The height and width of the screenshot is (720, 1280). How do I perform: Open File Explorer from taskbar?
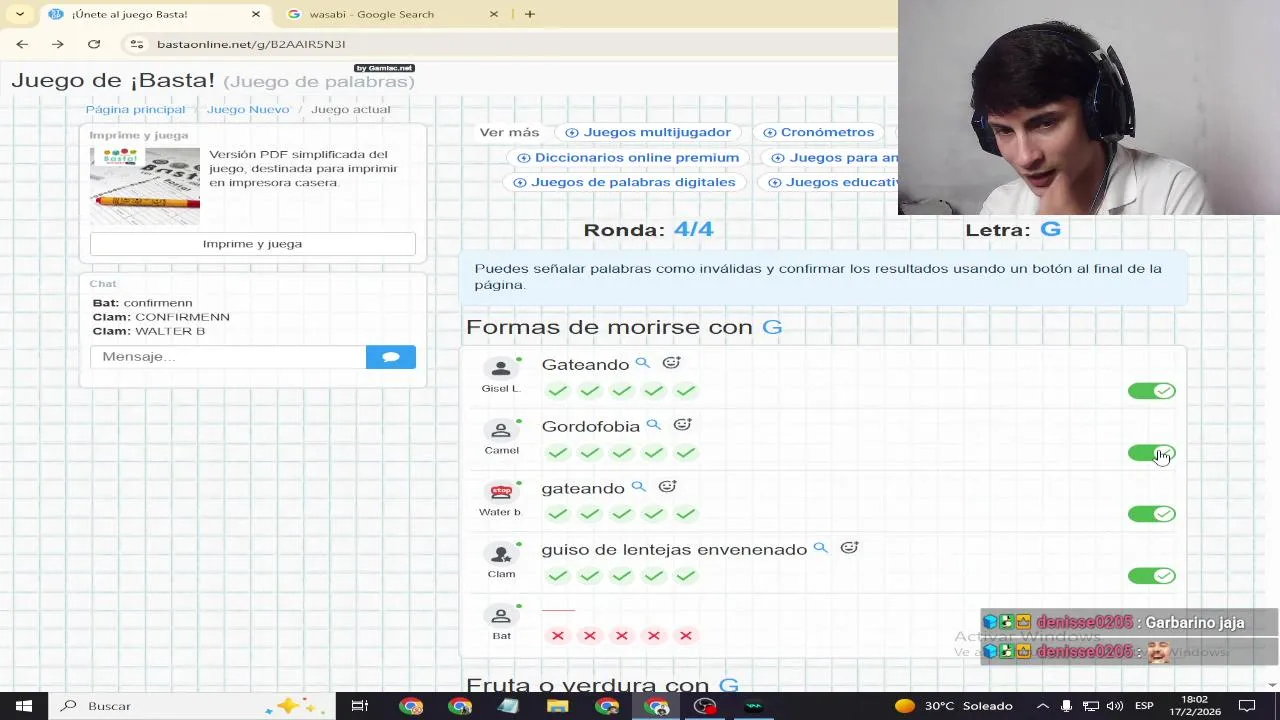click(x=558, y=706)
